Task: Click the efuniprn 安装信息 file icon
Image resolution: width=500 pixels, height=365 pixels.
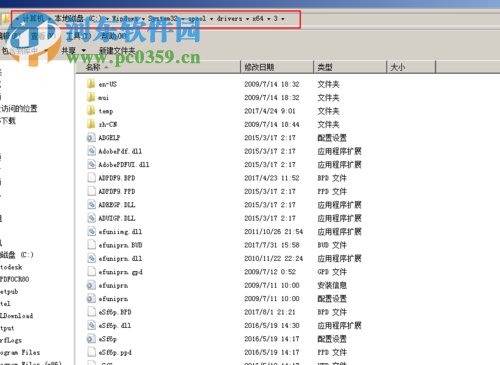Action: point(91,285)
